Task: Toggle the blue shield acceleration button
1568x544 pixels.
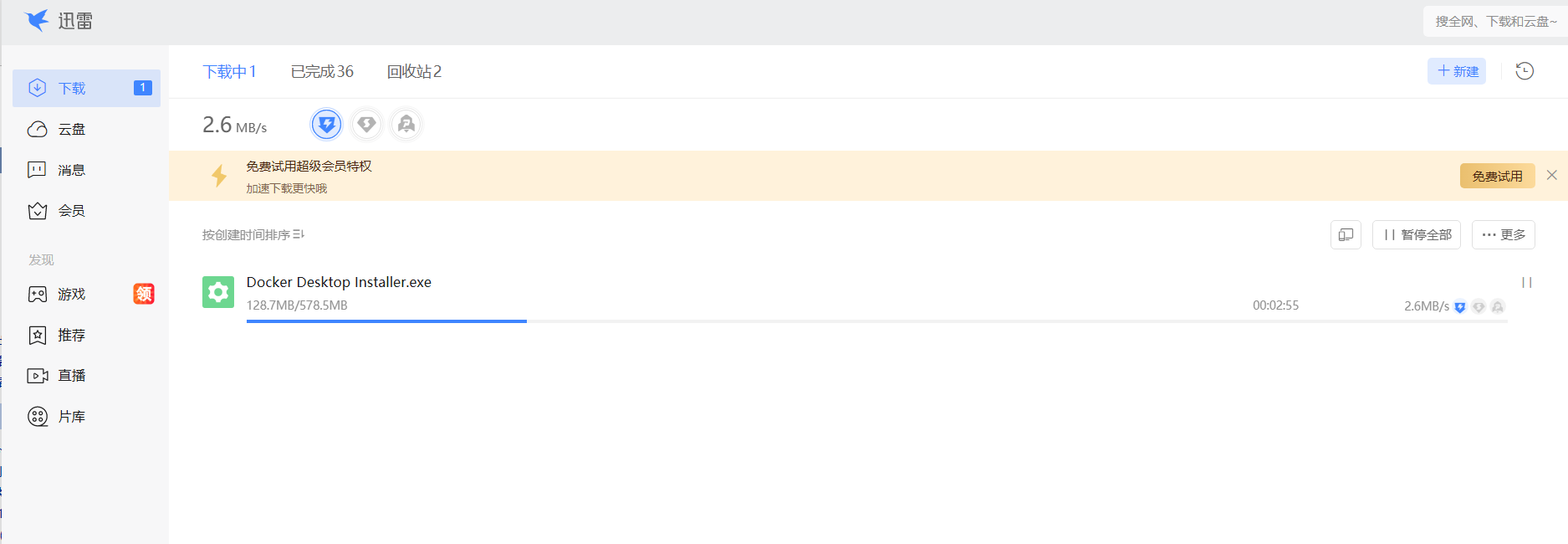Action: coord(326,125)
